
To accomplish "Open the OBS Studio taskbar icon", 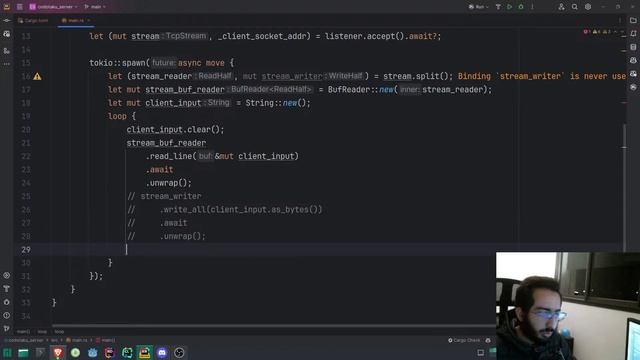I will pyautogui.click(x=179, y=353).
